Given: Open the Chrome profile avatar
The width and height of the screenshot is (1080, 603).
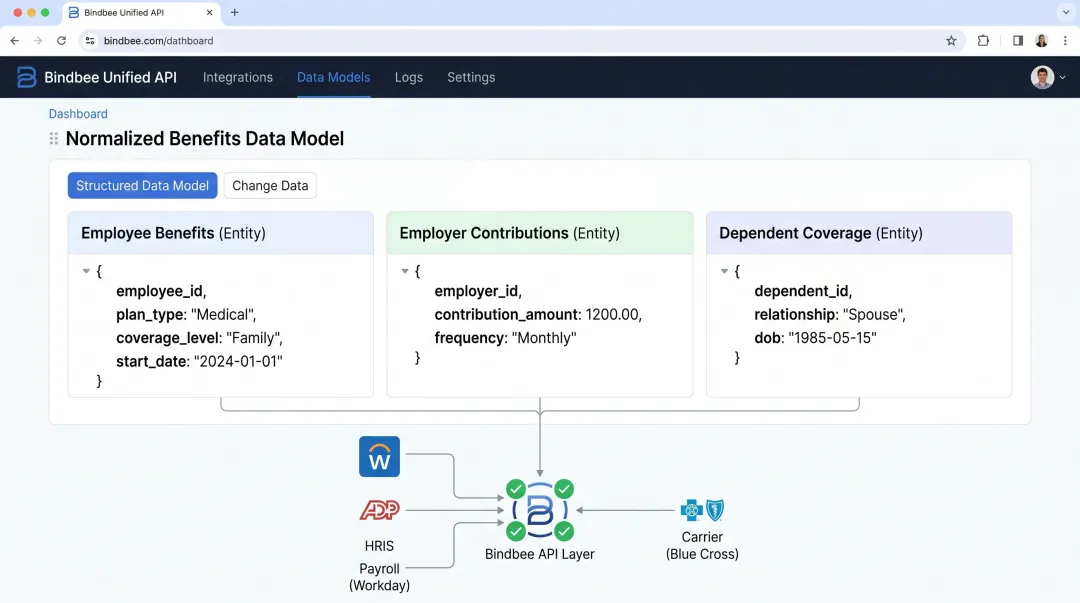Looking at the screenshot, I should (x=1041, y=41).
